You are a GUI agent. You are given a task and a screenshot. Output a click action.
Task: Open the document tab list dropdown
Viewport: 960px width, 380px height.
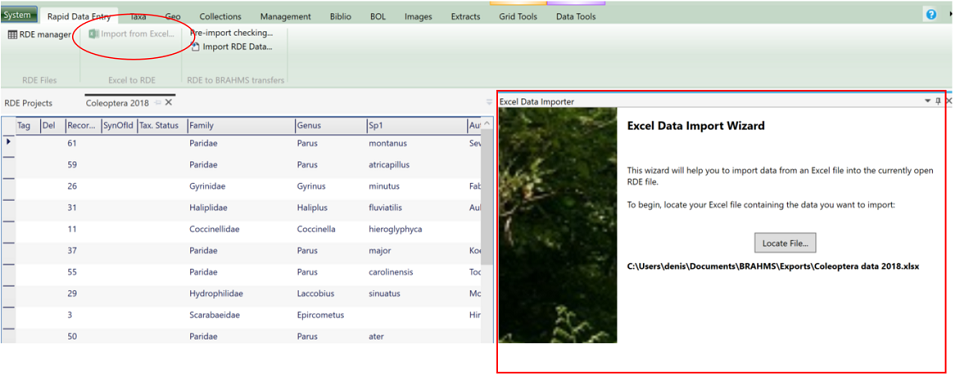[x=489, y=102]
